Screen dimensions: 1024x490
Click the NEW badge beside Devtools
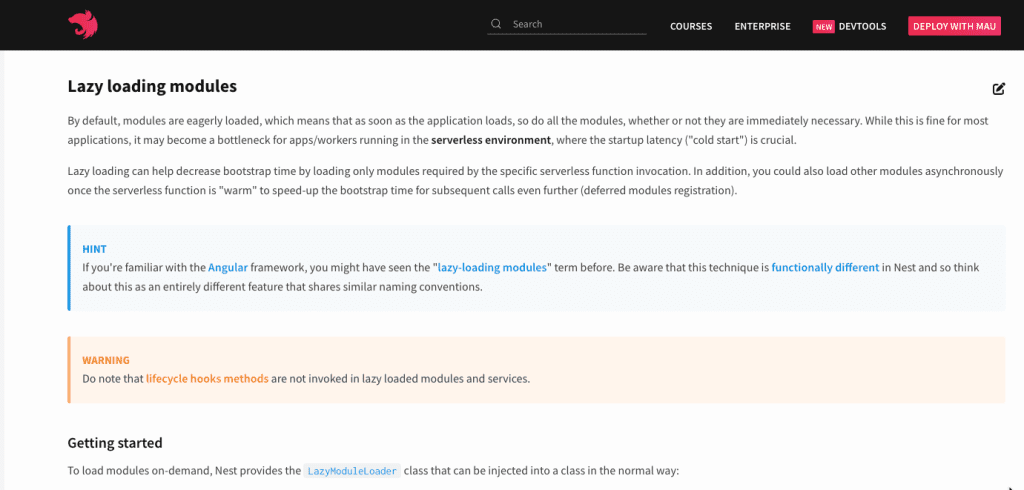pyautogui.click(x=824, y=27)
